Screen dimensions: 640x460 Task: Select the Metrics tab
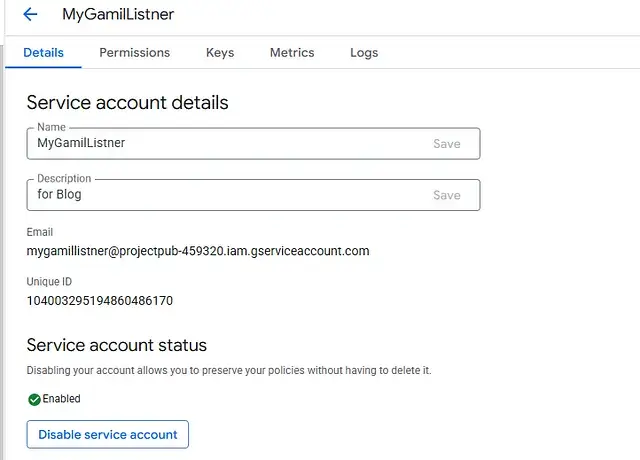tap(292, 53)
